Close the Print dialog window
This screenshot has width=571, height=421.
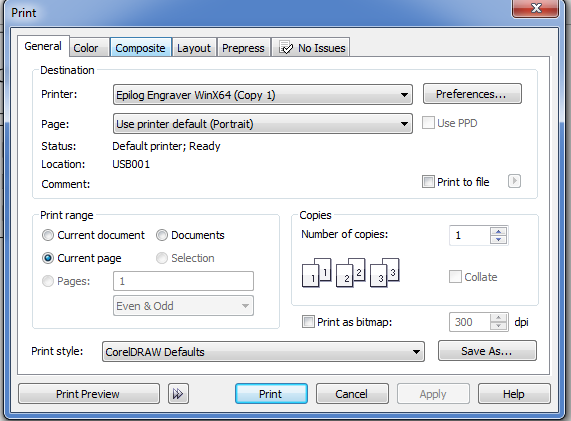(535, 8)
